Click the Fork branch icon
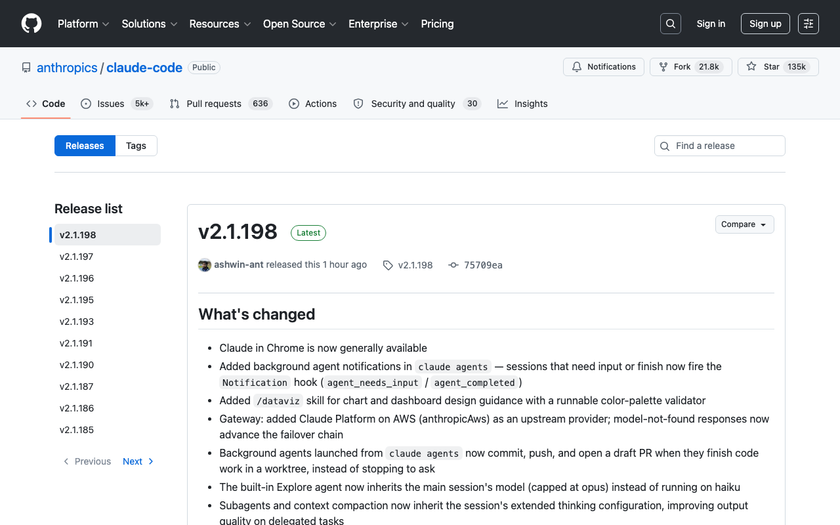The width and height of the screenshot is (840, 525). tap(663, 67)
